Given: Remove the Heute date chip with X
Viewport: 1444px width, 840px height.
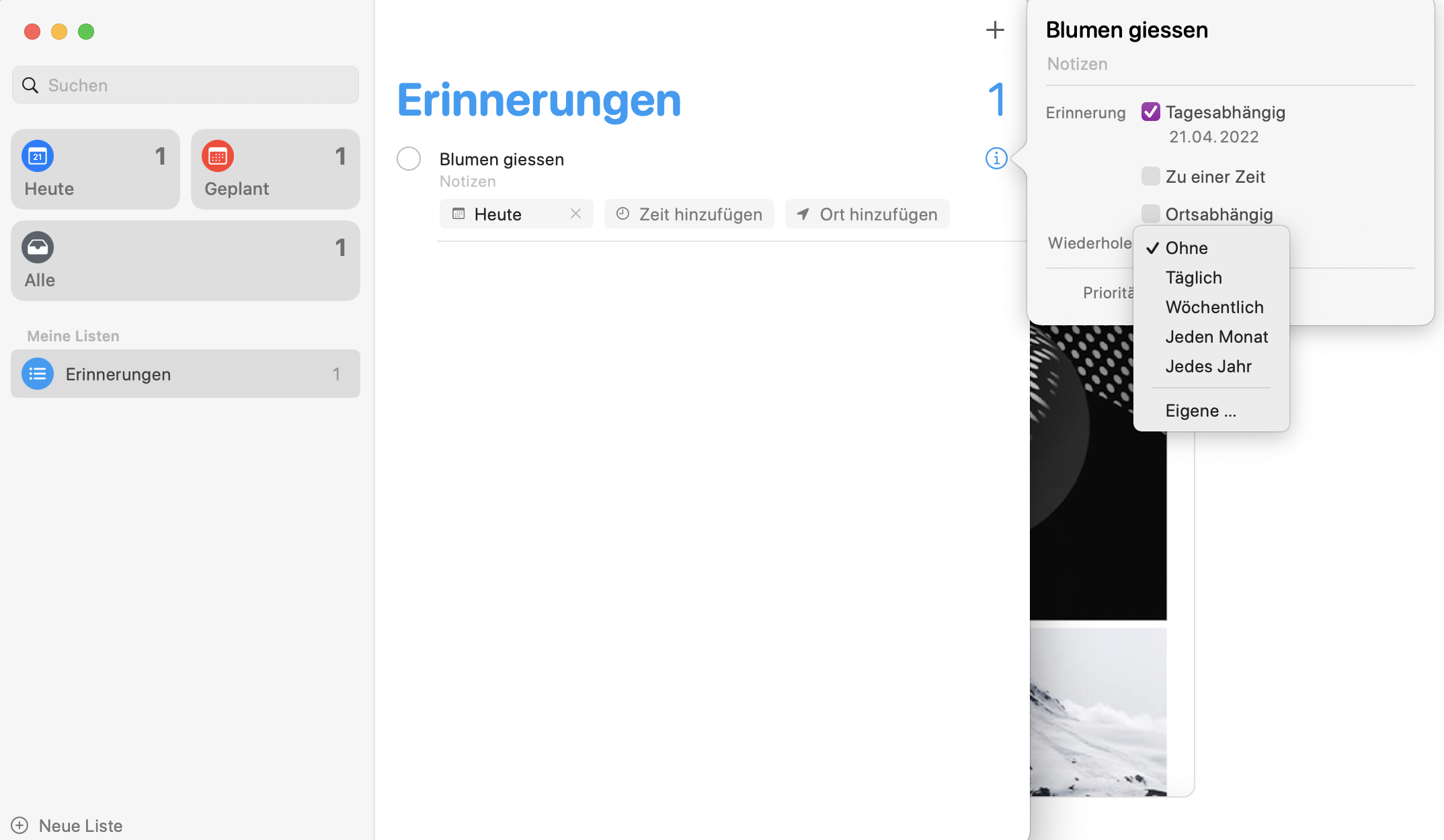Looking at the screenshot, I should click(575, 214).
